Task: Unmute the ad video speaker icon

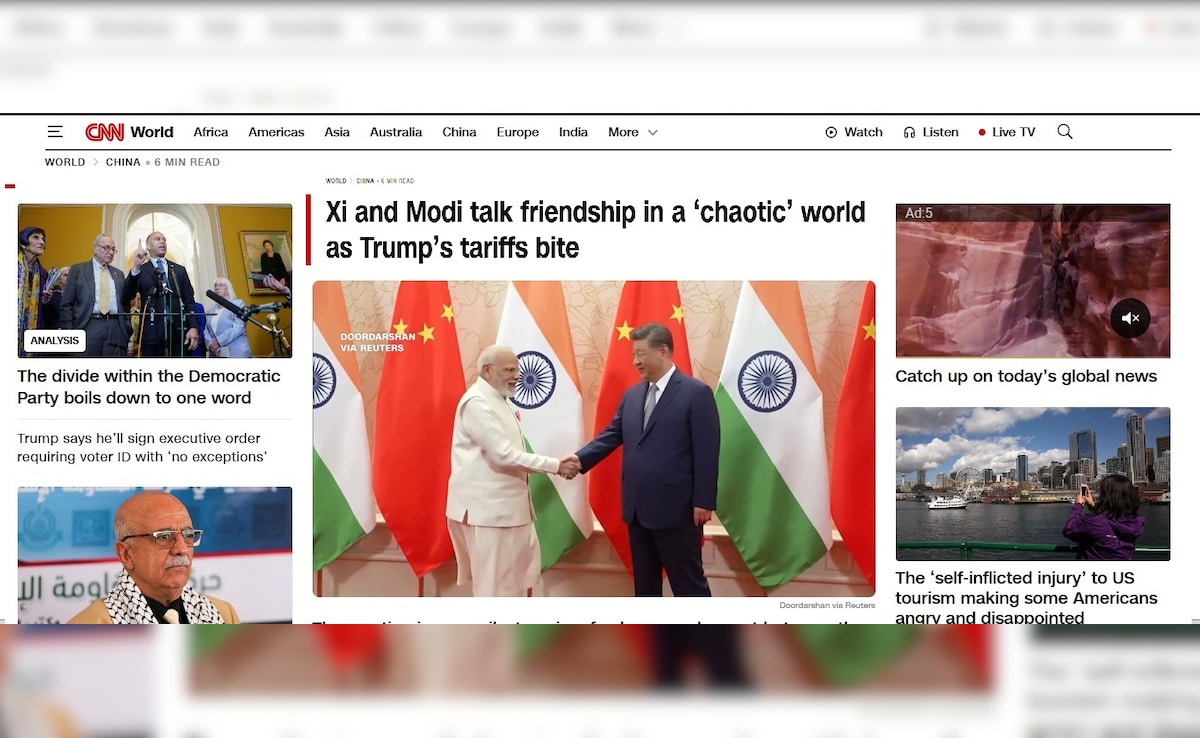Action: 1130,318
